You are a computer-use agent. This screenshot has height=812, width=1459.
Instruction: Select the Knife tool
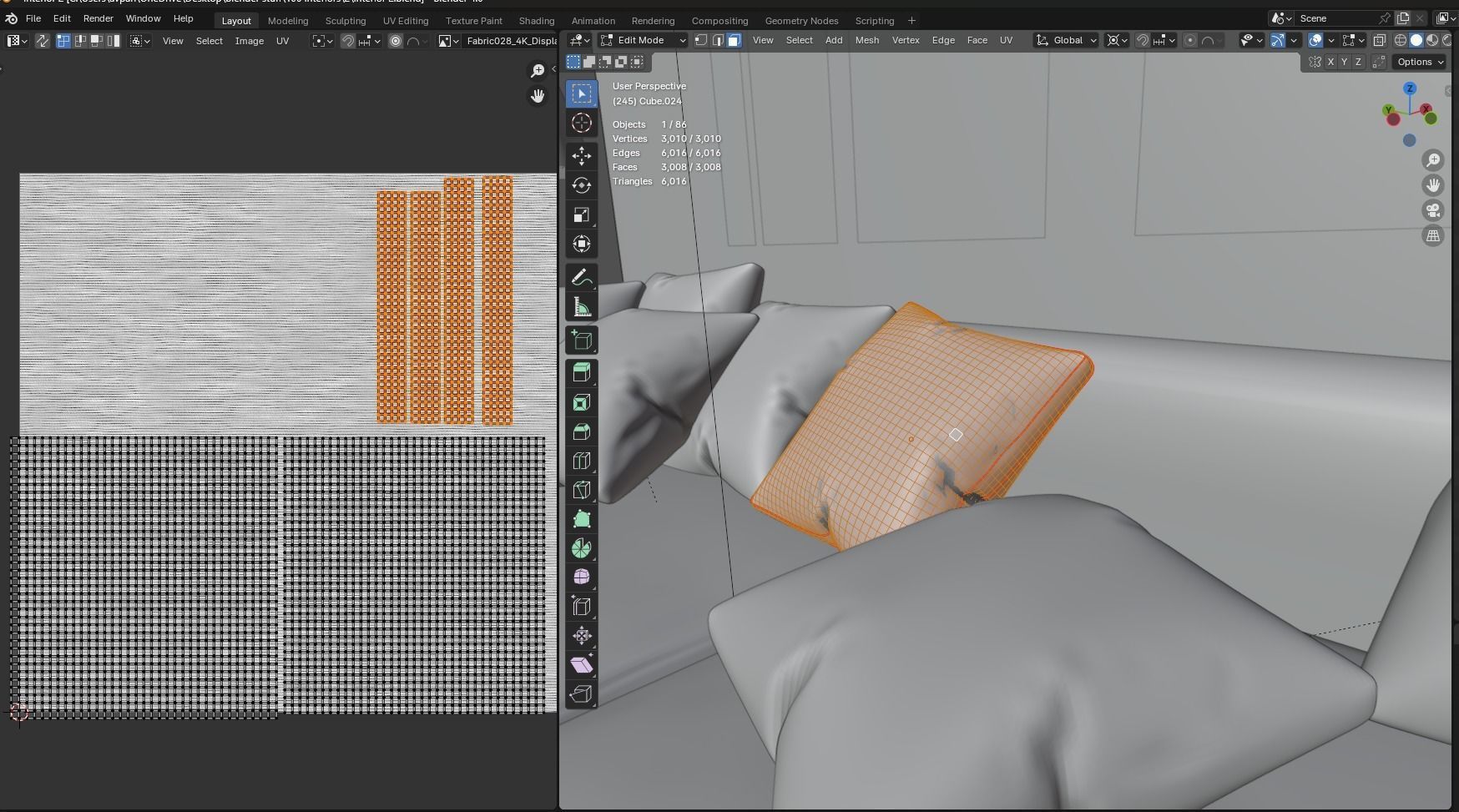[x=582, y=490]
